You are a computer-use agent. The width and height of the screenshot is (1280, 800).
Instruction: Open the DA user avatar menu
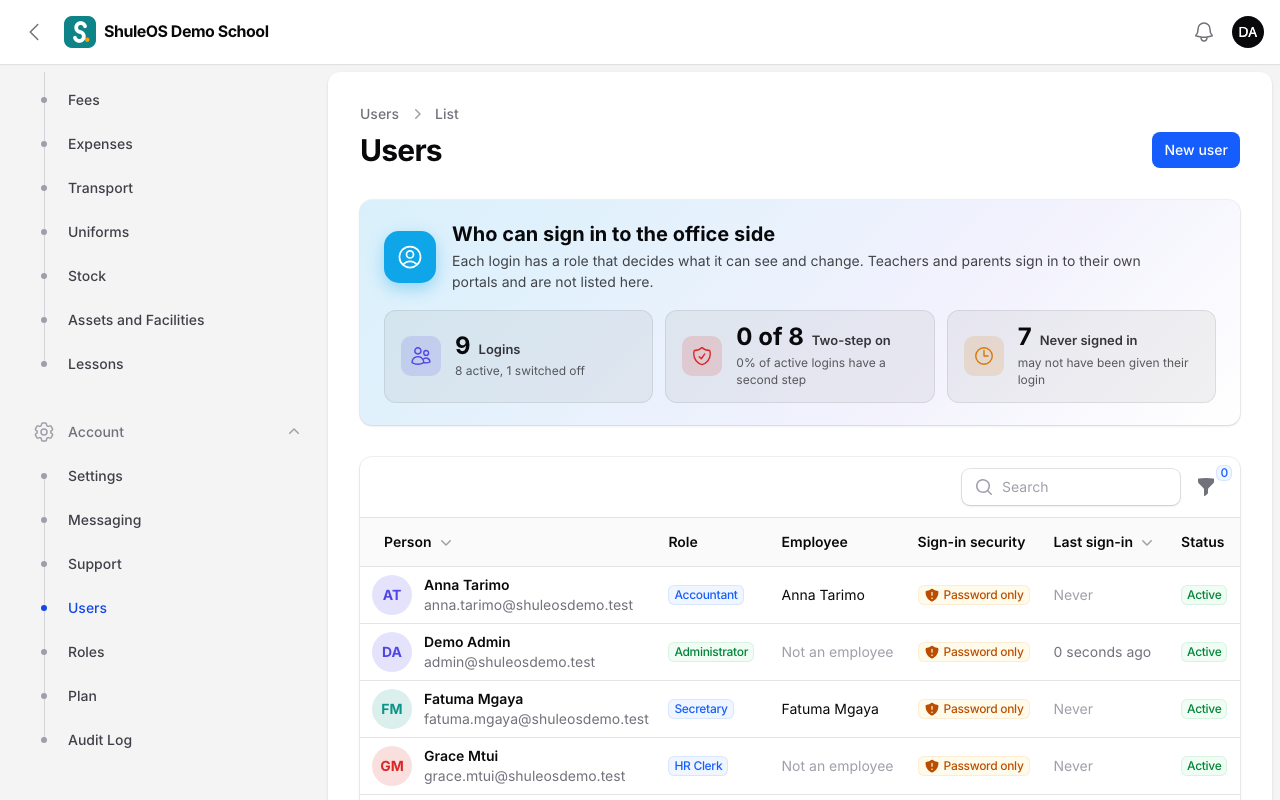(x=1248, y=32)
